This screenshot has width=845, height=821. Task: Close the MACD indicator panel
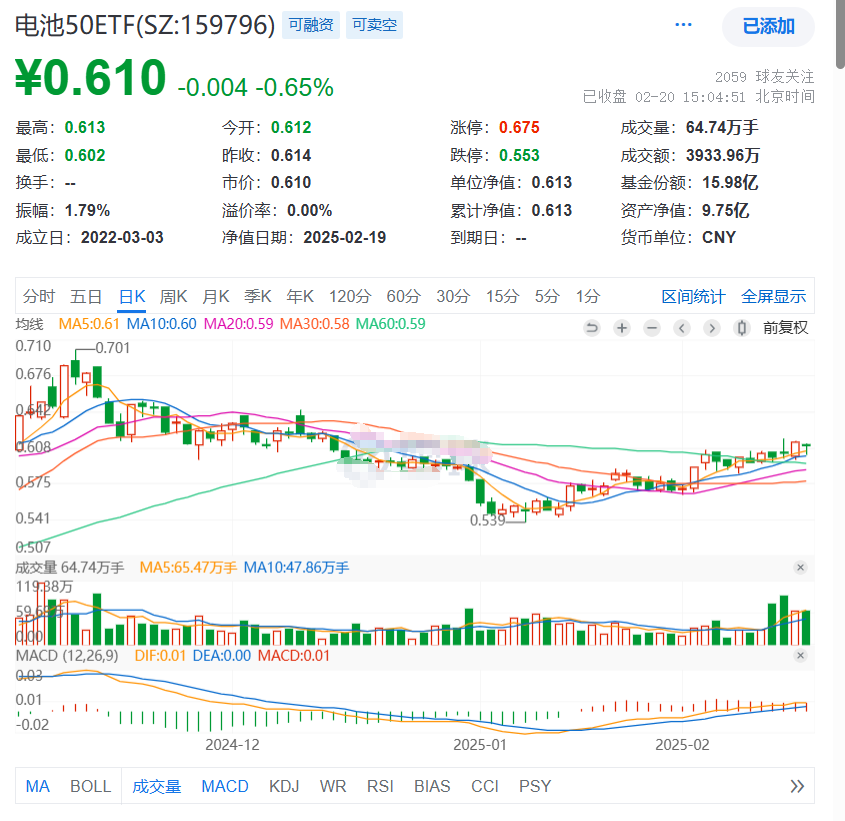point(800,656)
